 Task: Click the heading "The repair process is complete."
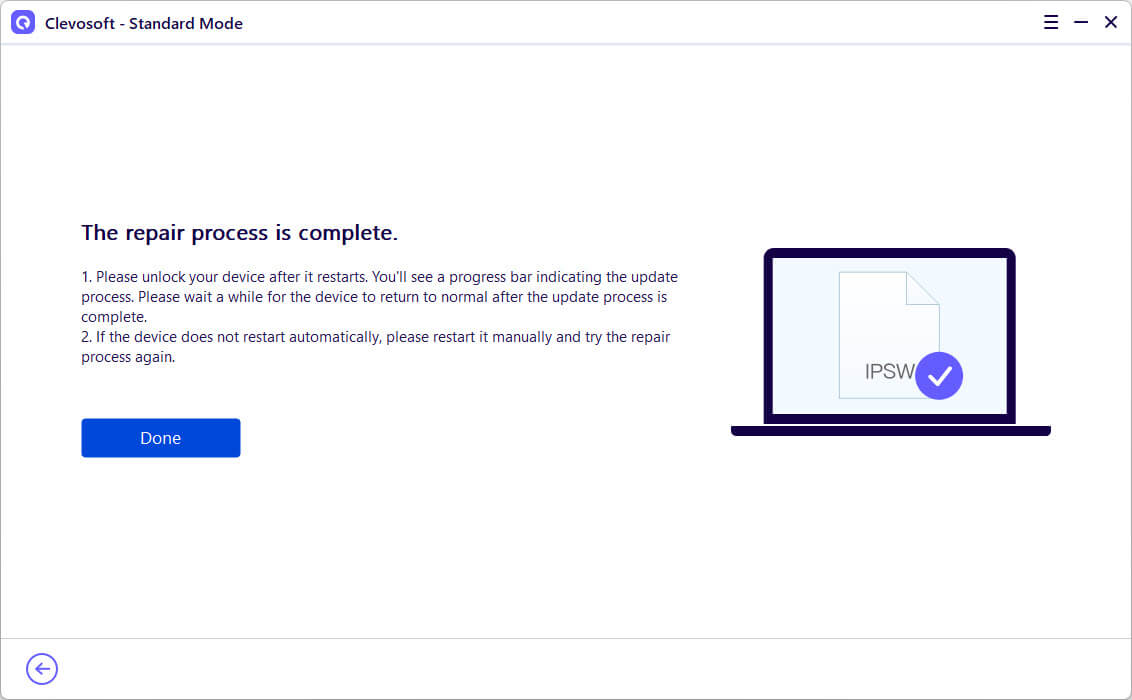pyautogui.click(x=240, y=233)
